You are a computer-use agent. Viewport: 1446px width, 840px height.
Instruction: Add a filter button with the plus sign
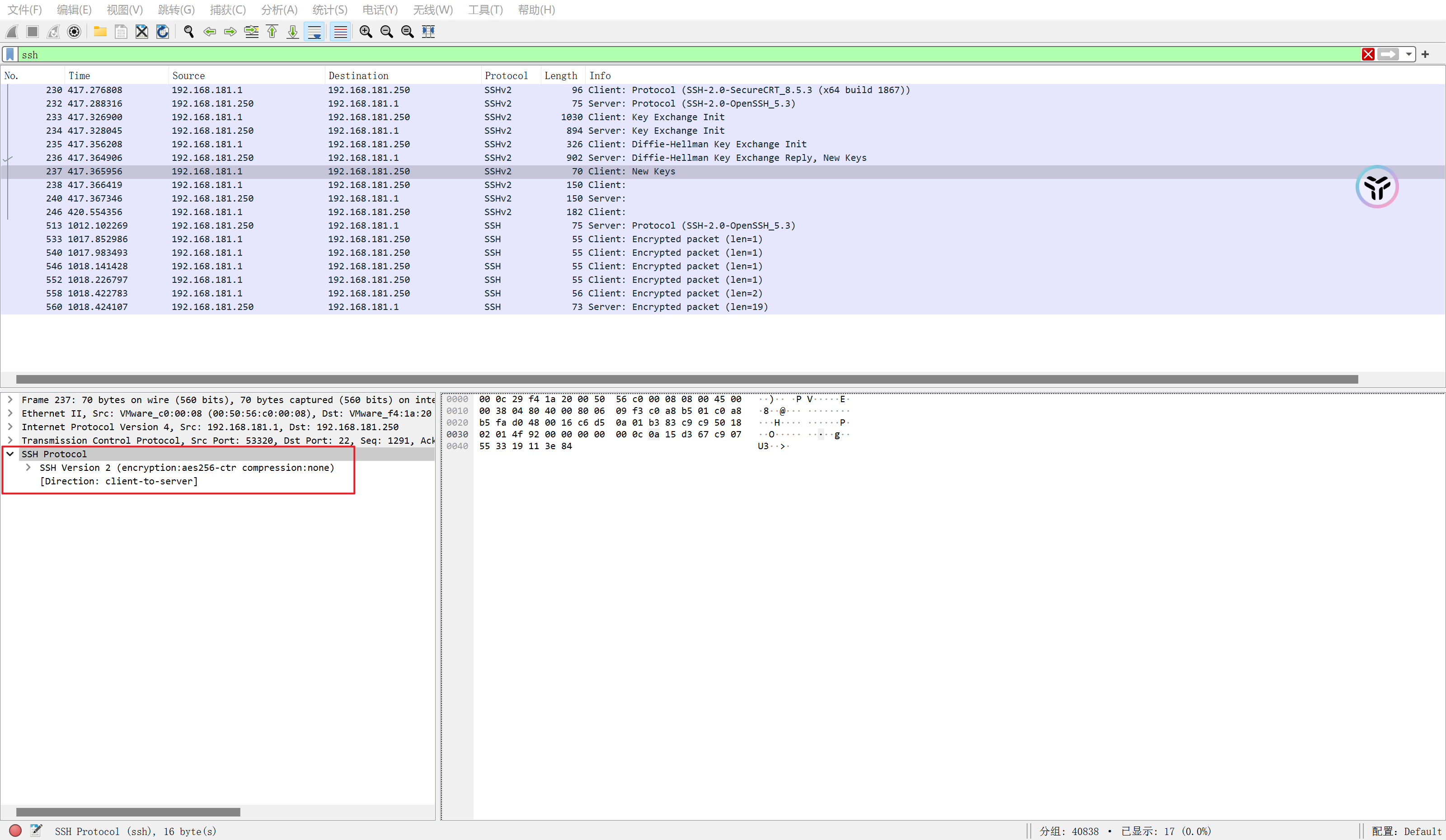click(x=1425, y=54)
